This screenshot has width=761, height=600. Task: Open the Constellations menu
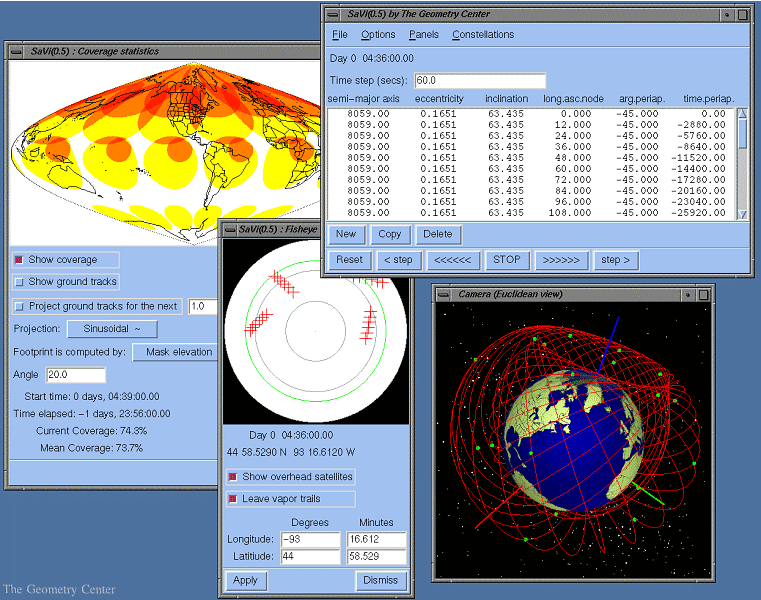pyautogui.click(x=483, y=35)
